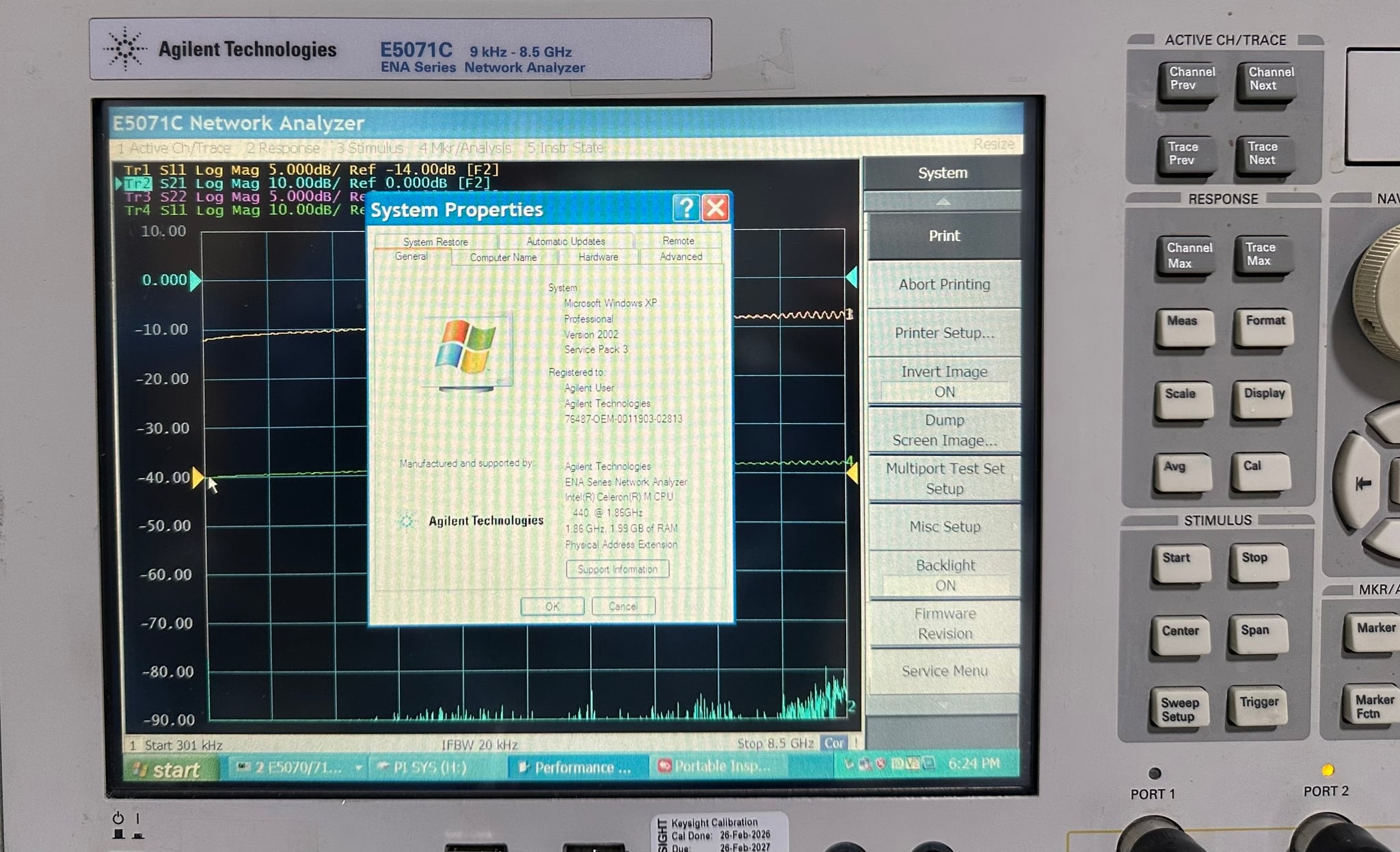Screen dimensions: 1400x852
Task: Open the Printer Setup... softkey
Action: (x=944, y=333)
